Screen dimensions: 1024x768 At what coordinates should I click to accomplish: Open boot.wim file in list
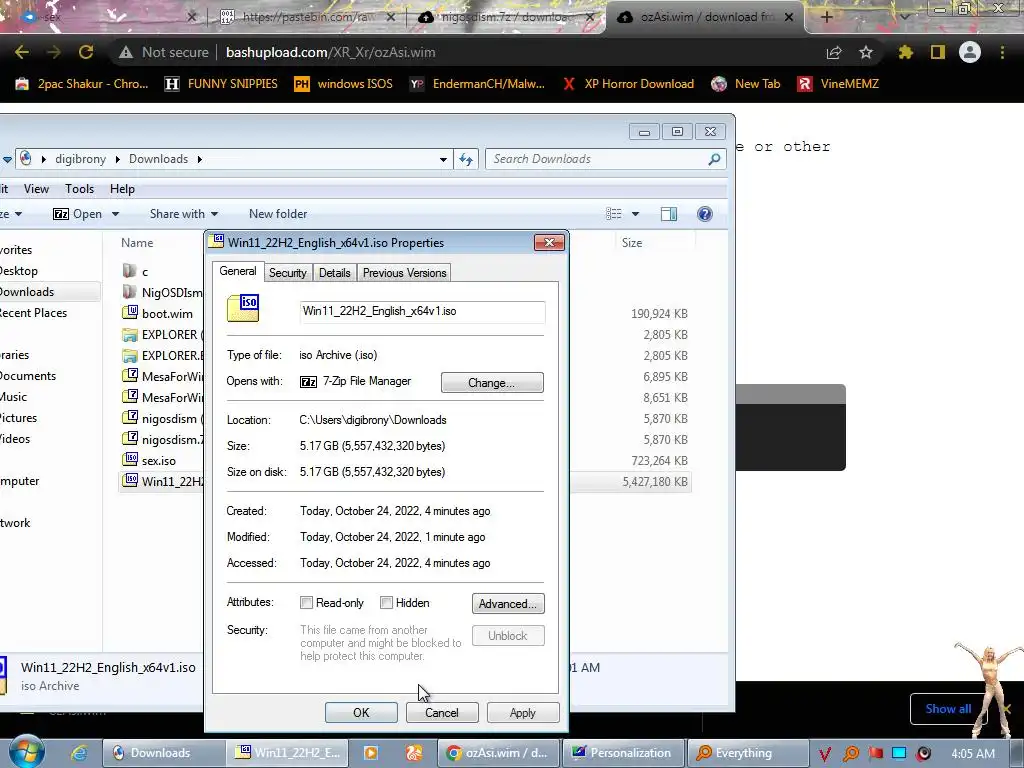[167, 313]
